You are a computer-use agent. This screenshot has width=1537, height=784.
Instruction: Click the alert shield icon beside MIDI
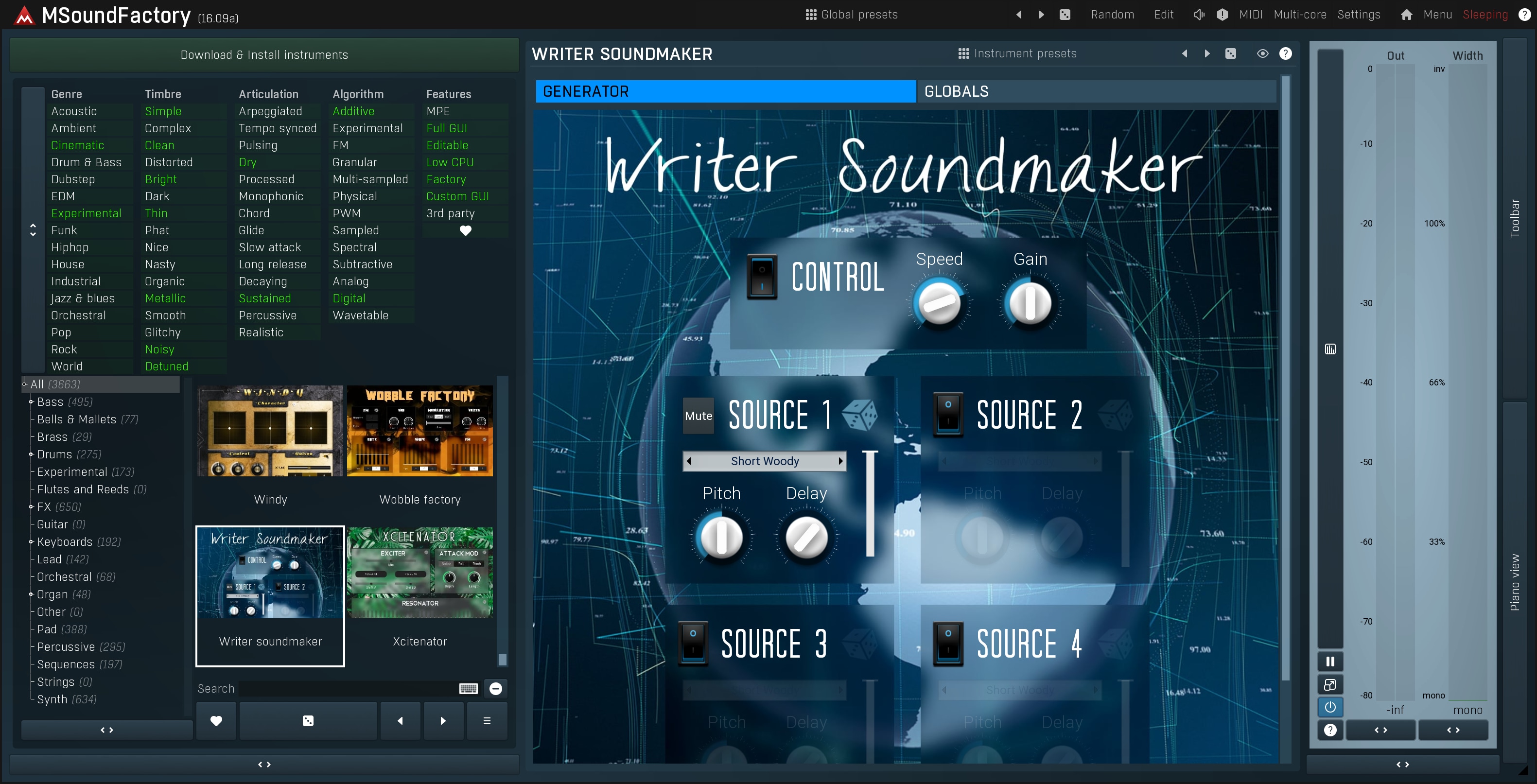click(1222, 14)
